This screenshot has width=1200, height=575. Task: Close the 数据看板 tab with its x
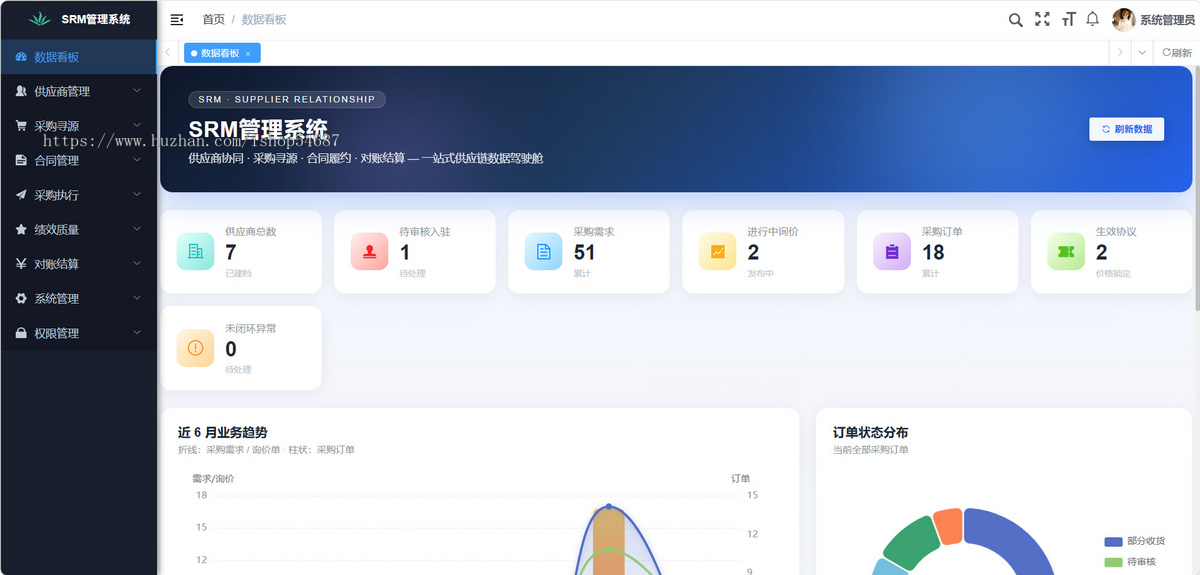248,53
